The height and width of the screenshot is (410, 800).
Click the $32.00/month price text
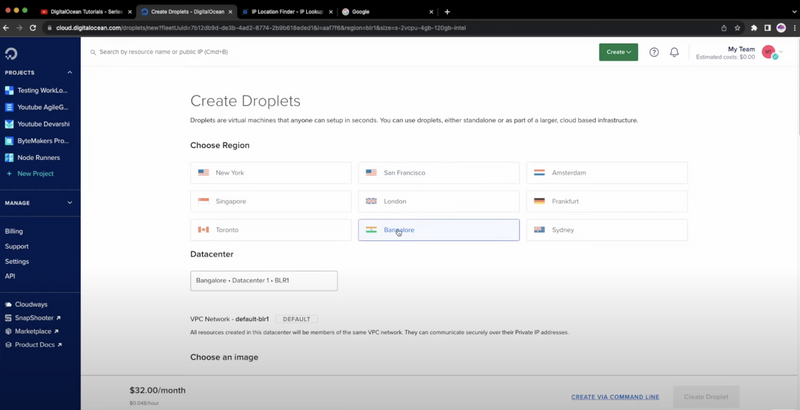click(x=158, y=391)
